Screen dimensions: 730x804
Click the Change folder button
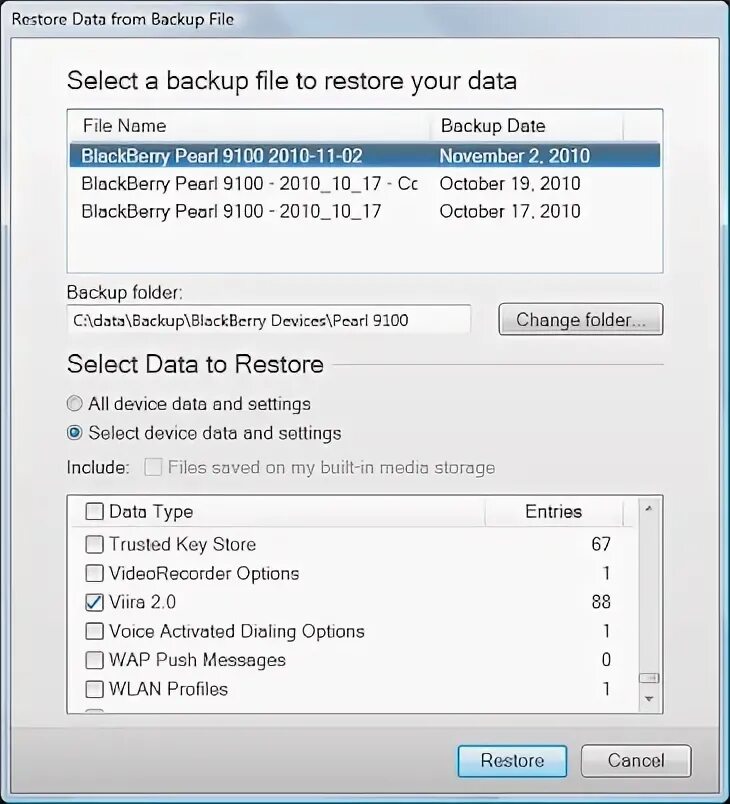(580, 319)
